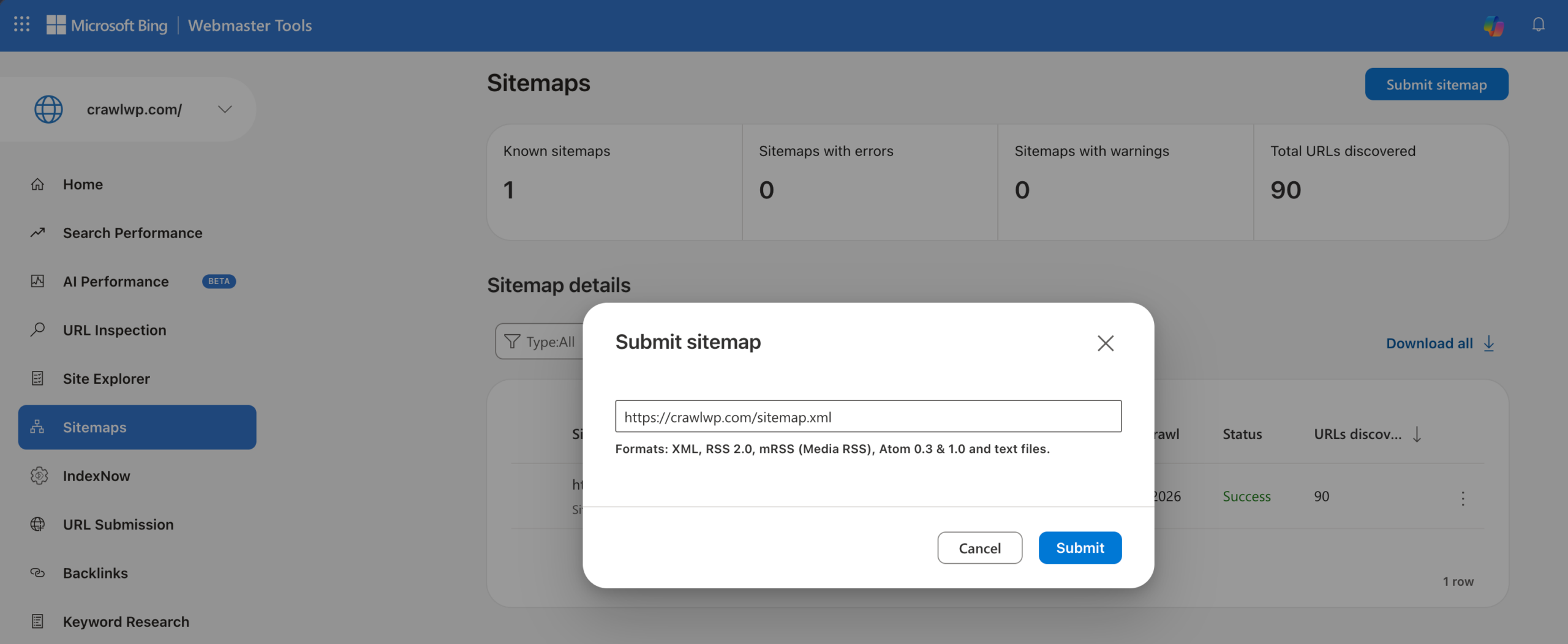1568x644 pixels.
Task: Click the Search Performance trend icon
Action: [37, 233]
